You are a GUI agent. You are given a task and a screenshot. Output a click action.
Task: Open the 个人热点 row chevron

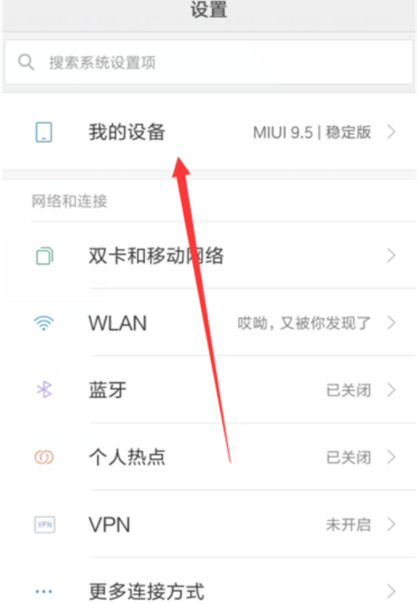pos(392,457)
